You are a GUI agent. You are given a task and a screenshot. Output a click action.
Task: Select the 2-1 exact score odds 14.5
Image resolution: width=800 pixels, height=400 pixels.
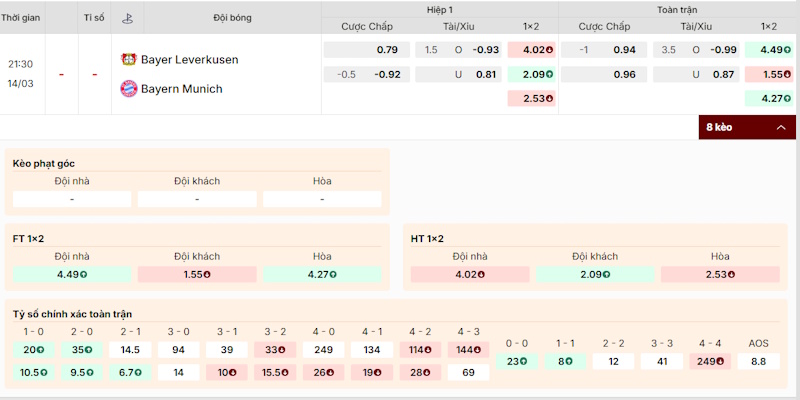130,350
